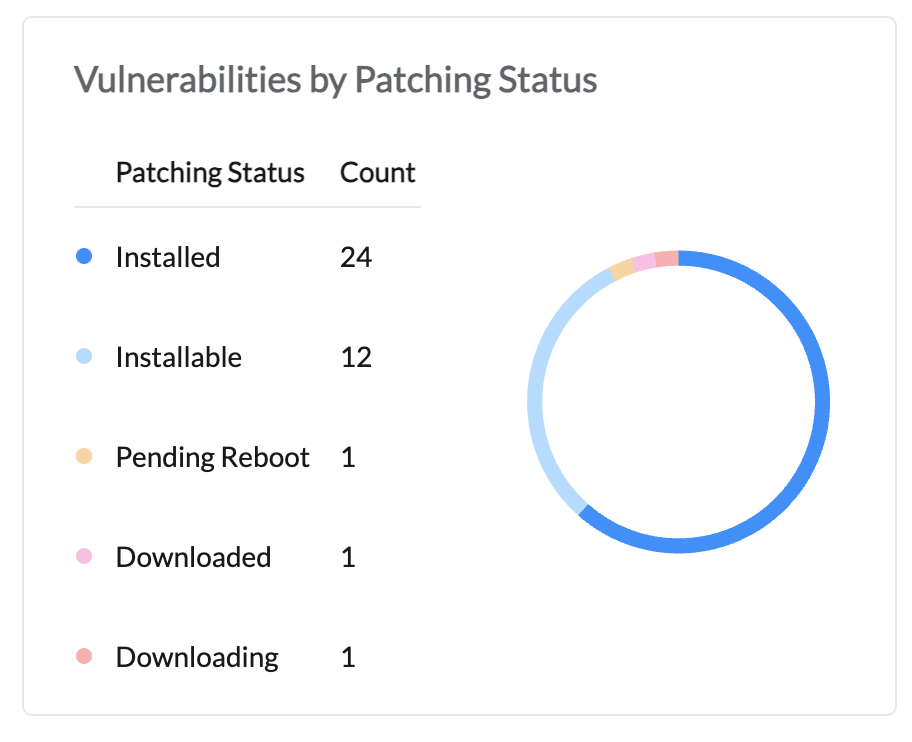912x742 pixels.
Task: Click the red Downloading legend dot
Action: (x=84, y=657)
